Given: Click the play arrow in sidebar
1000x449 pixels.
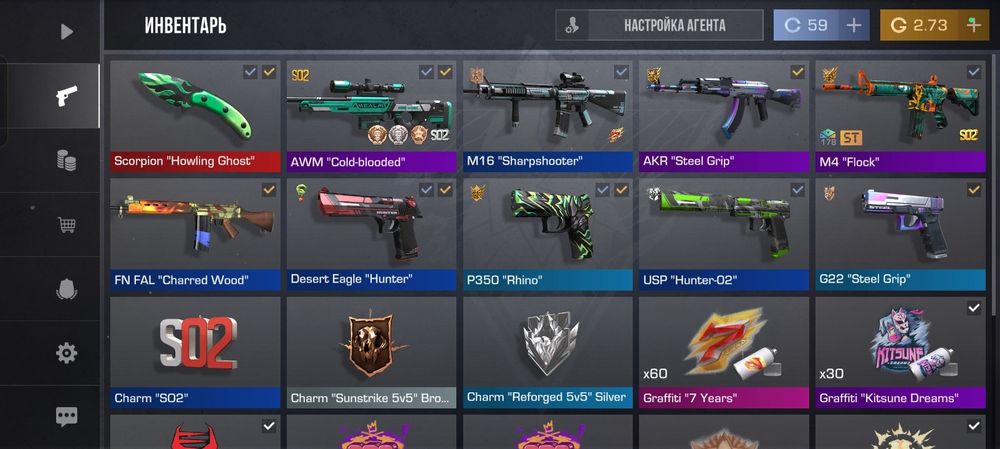Looking at the screenshot, I should point(66,31).
